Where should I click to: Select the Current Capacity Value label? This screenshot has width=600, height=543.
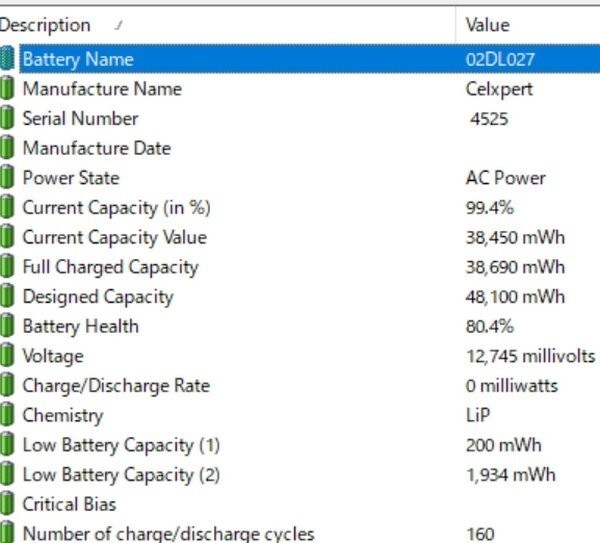(x=115, y=238)
